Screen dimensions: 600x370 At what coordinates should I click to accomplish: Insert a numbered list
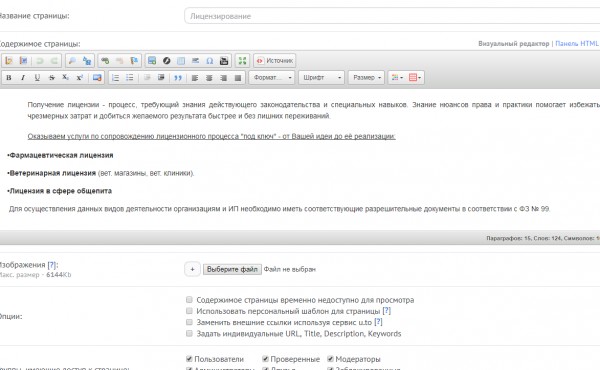click(115, 78)
